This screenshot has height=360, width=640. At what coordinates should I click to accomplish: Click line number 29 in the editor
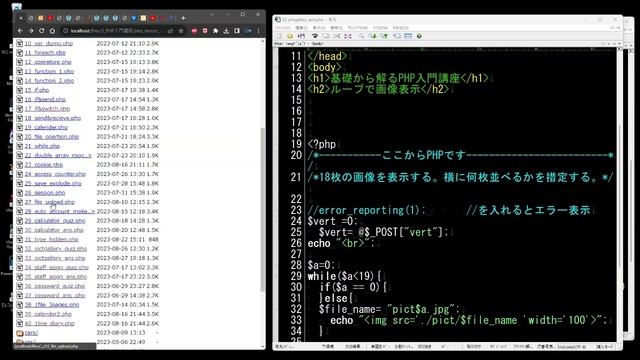point(296,276)
